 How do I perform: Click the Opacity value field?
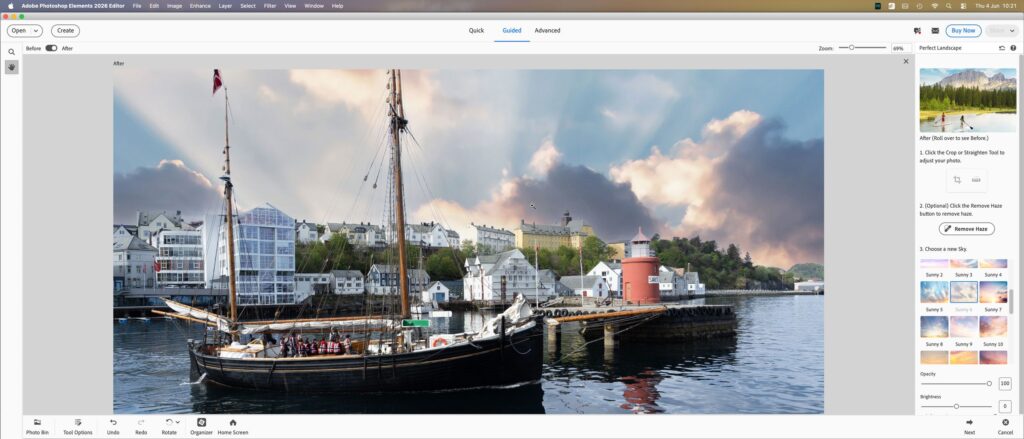tap(1004, 383)
